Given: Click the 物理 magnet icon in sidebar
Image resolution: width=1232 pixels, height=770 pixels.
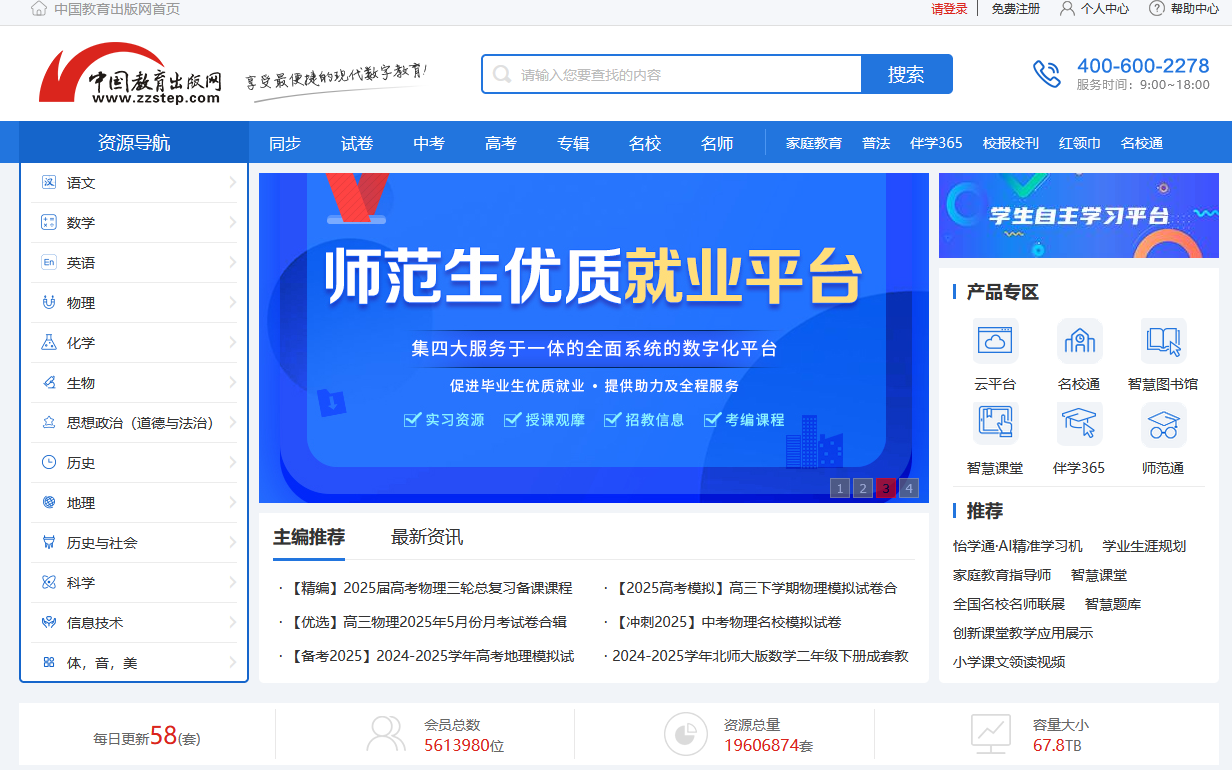Looking at the screenshot, I should tap(48, 303).
